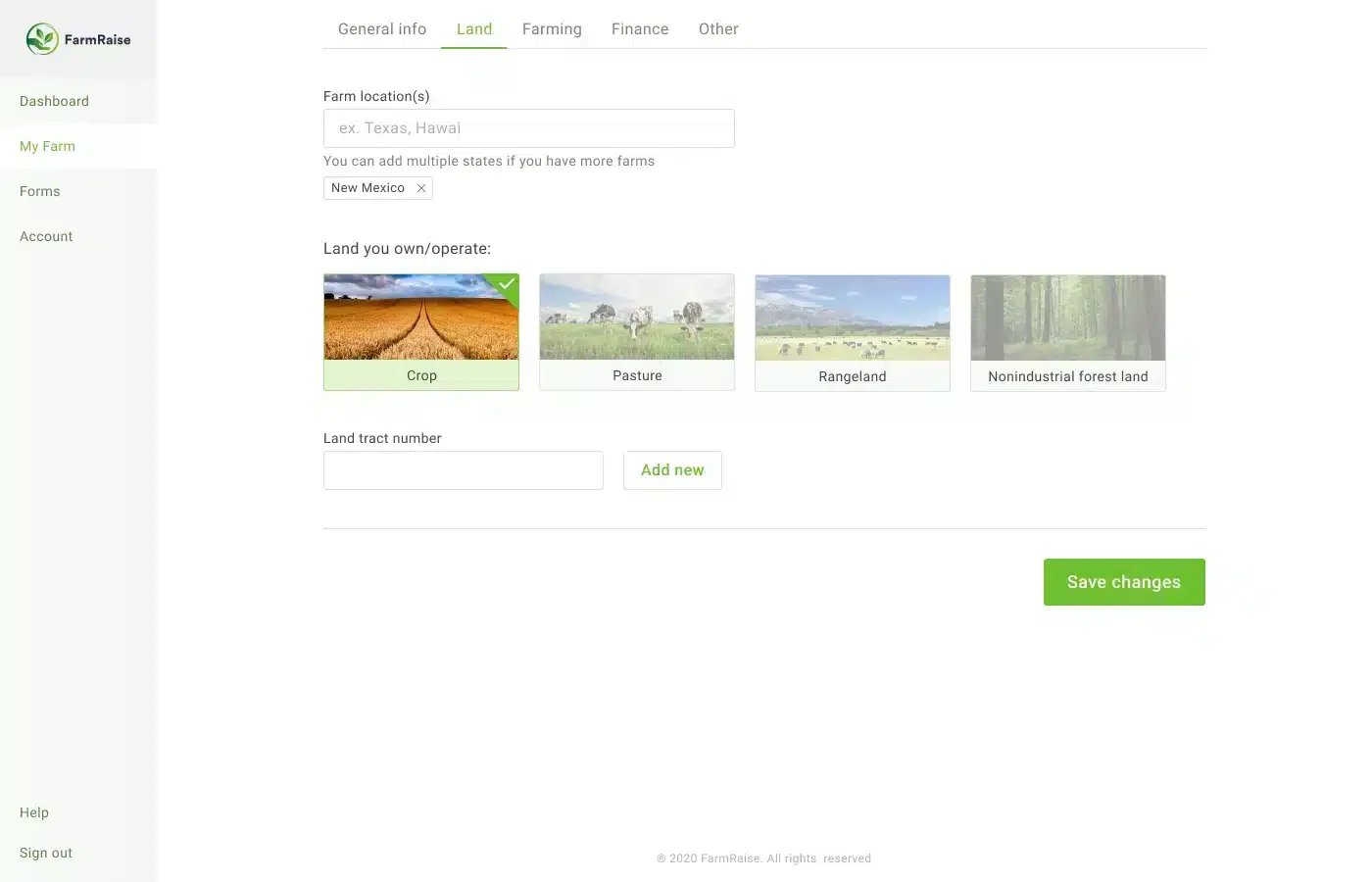Deselect the Crop land type card
Image resolution: width=1372 pixels, height=882 pixels.
[421, 332]
